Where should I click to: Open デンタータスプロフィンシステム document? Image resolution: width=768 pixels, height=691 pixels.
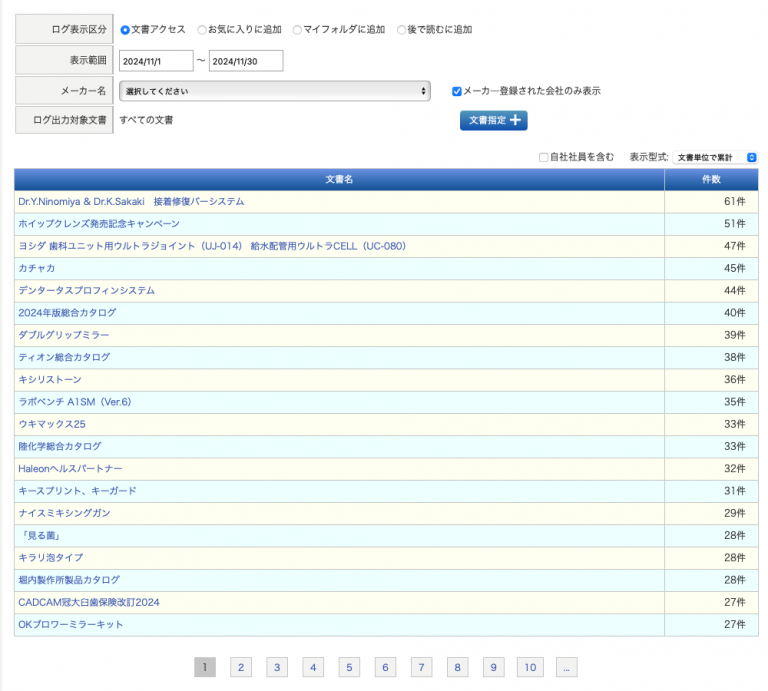(86, 290)
